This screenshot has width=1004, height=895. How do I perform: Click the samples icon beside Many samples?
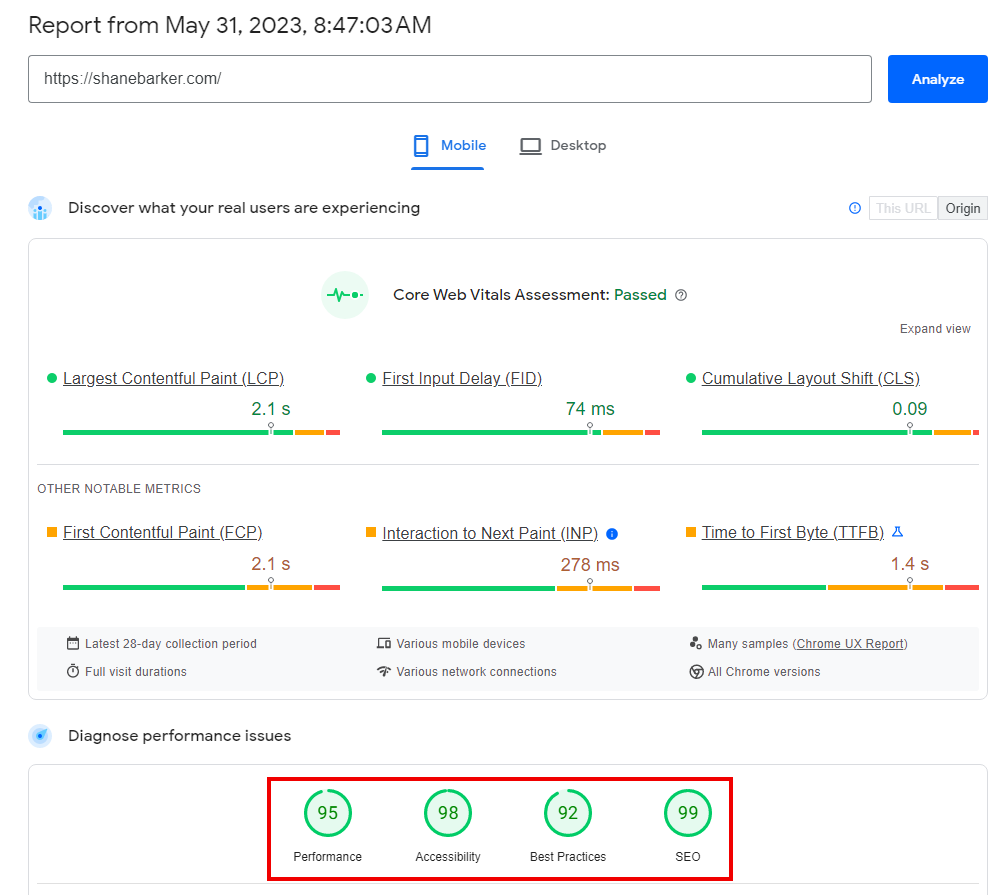coord(695,643)
